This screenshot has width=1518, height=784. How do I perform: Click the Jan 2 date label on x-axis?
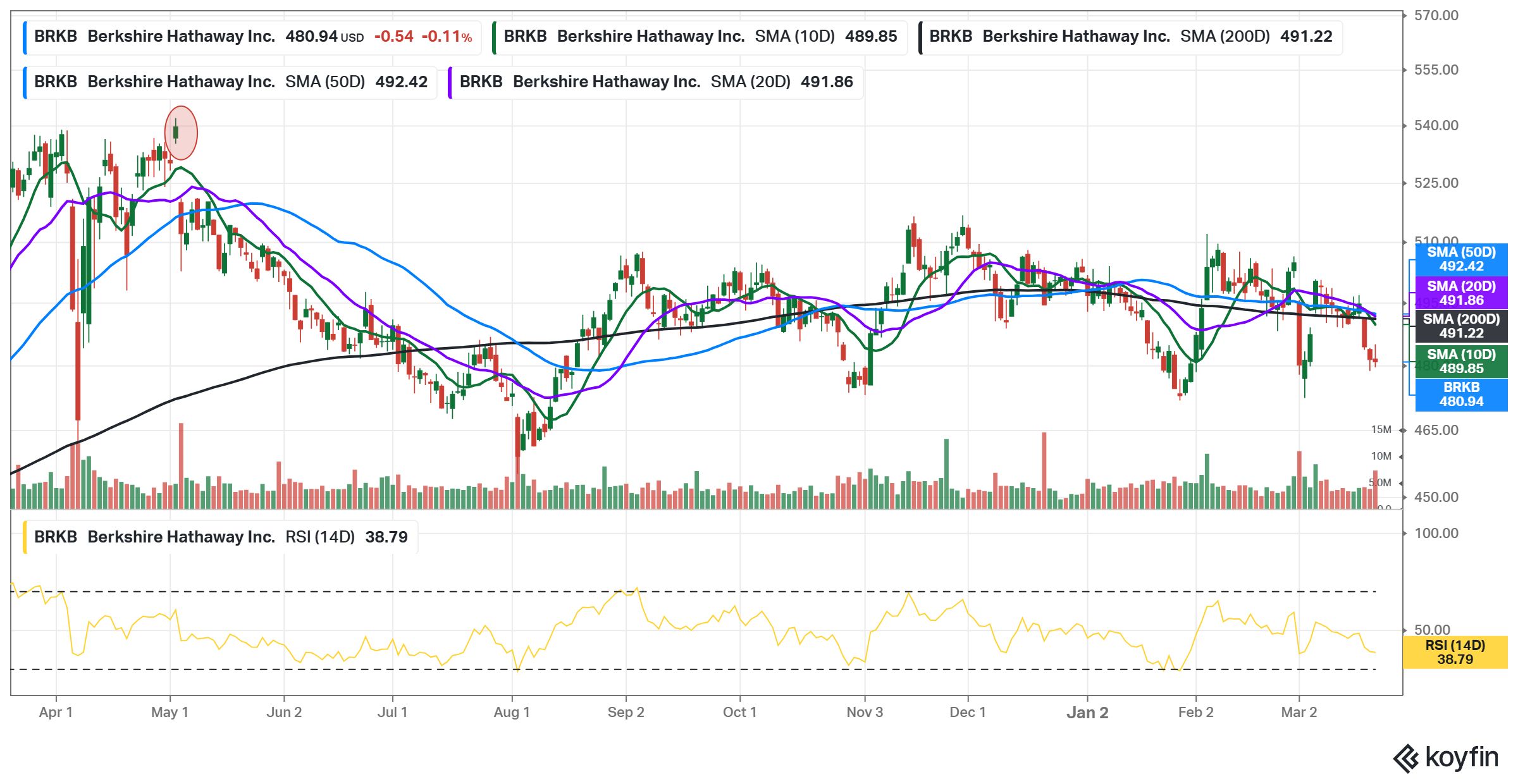(1087, 713)
